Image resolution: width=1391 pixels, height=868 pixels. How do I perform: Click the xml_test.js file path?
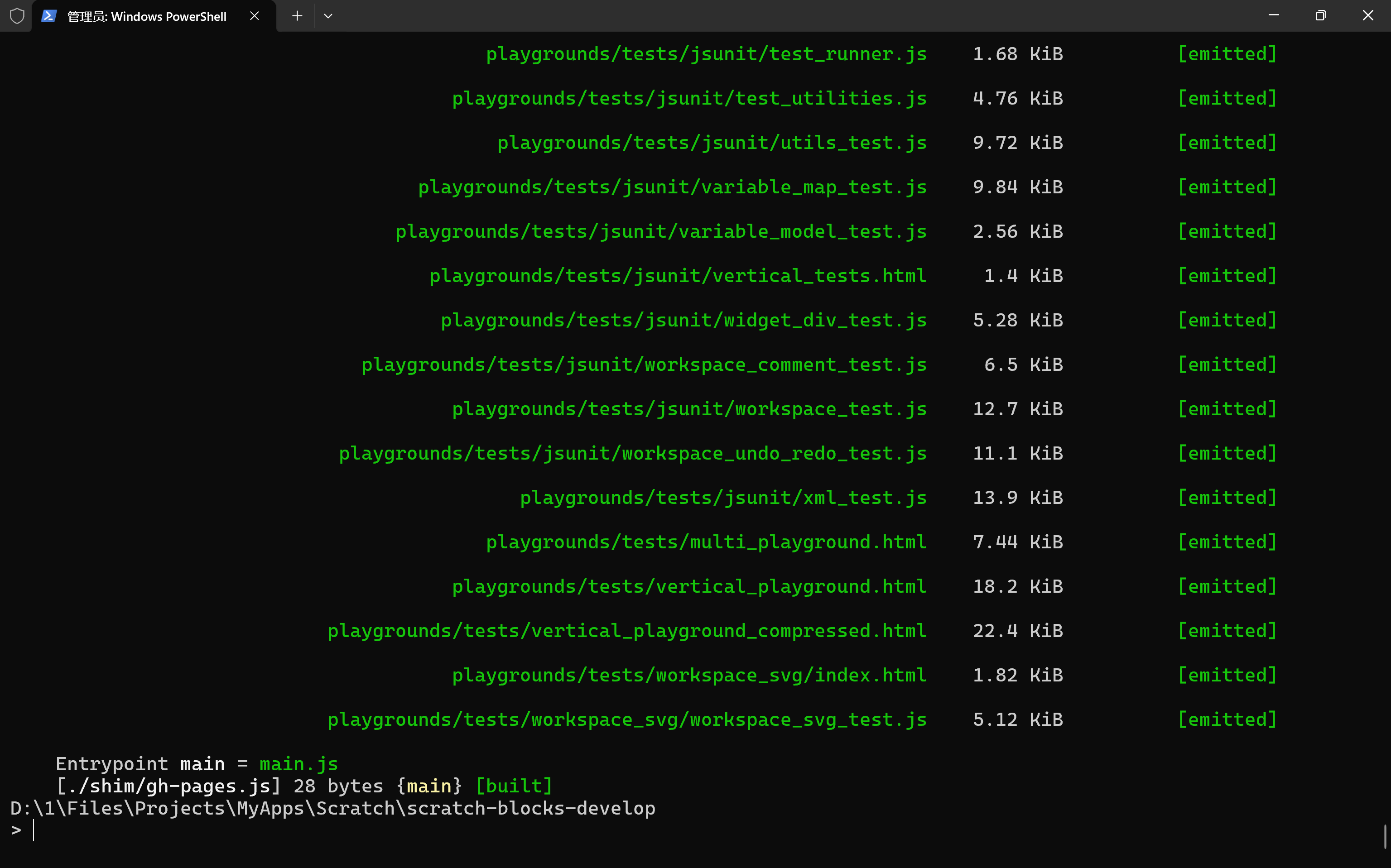[x=723, y=498]
